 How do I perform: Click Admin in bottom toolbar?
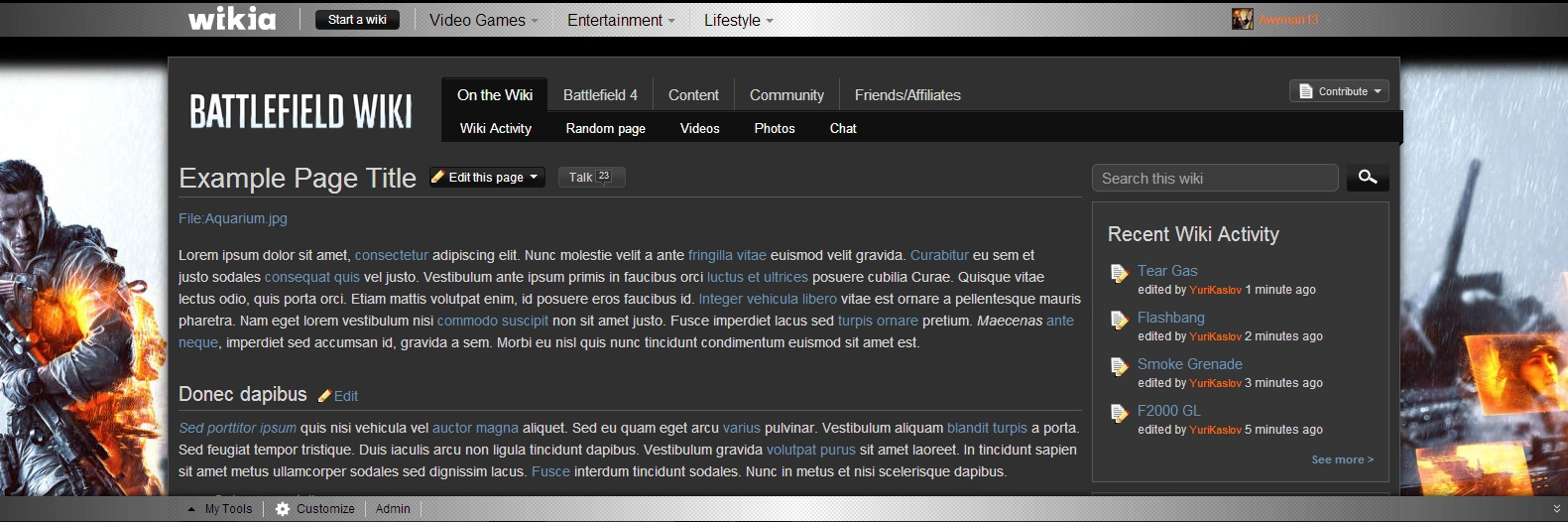[x=393, y=509]
